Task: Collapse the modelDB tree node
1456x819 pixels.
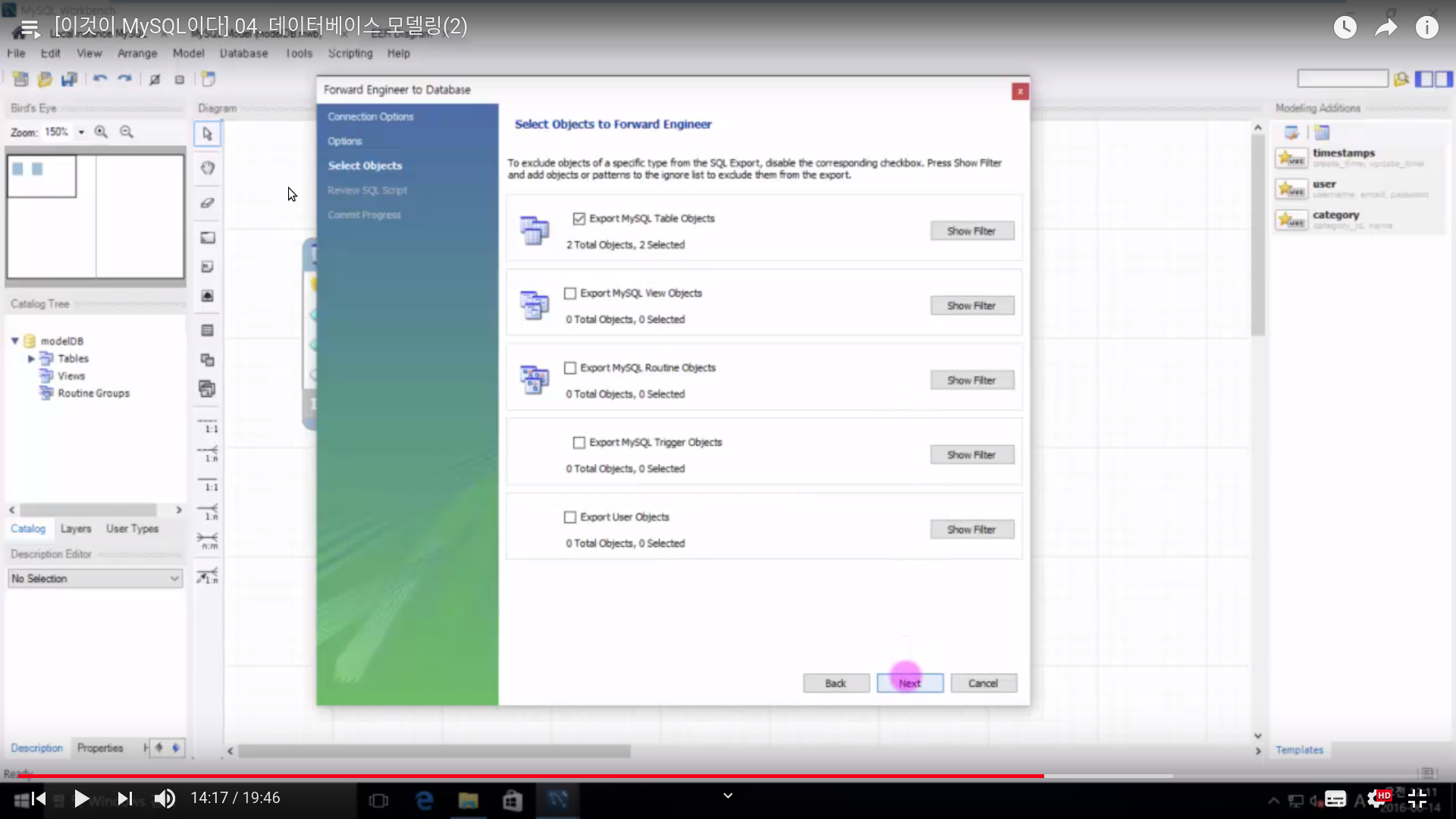Action: tap(14, 341)
